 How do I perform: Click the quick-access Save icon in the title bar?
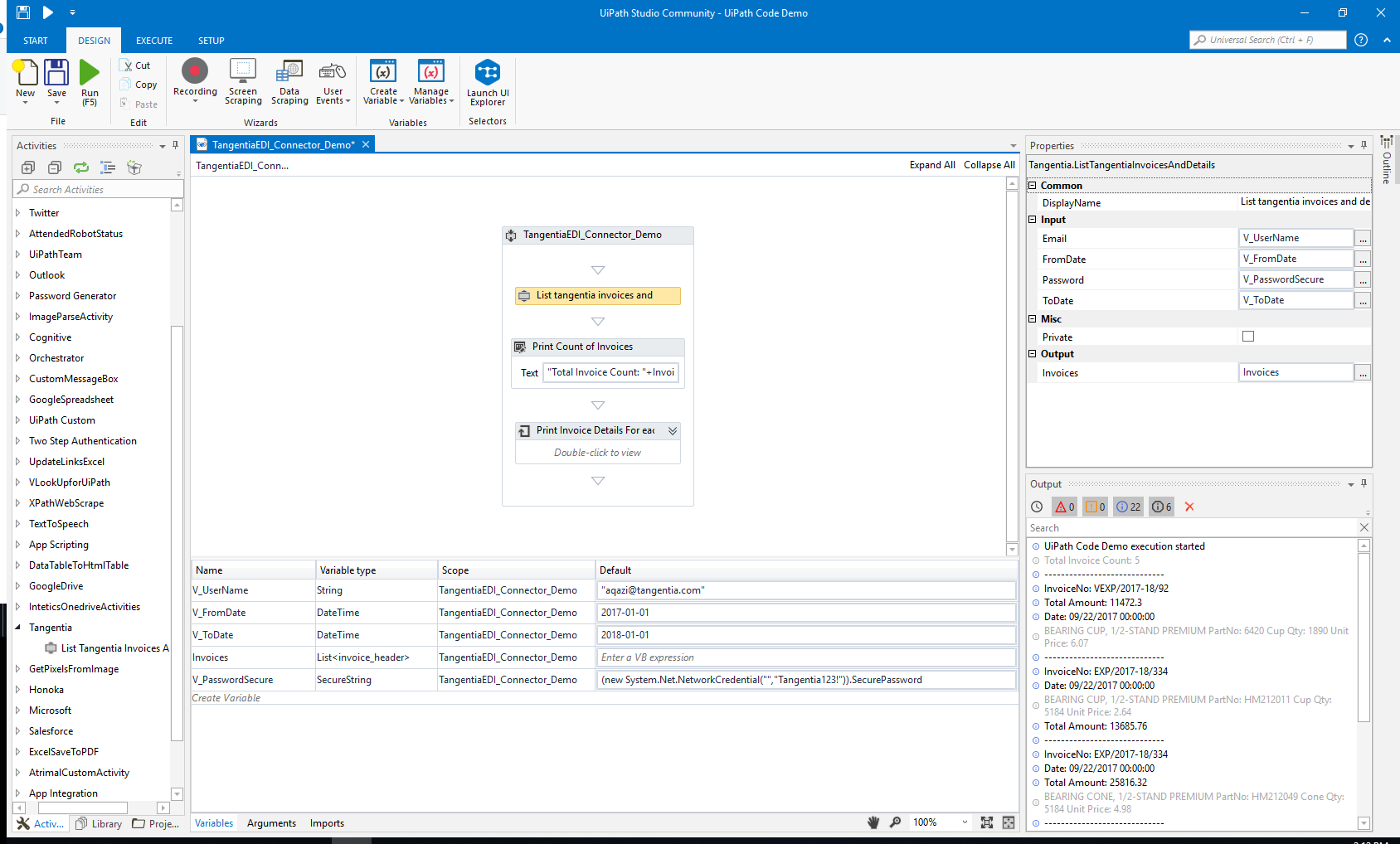point(22,12)
